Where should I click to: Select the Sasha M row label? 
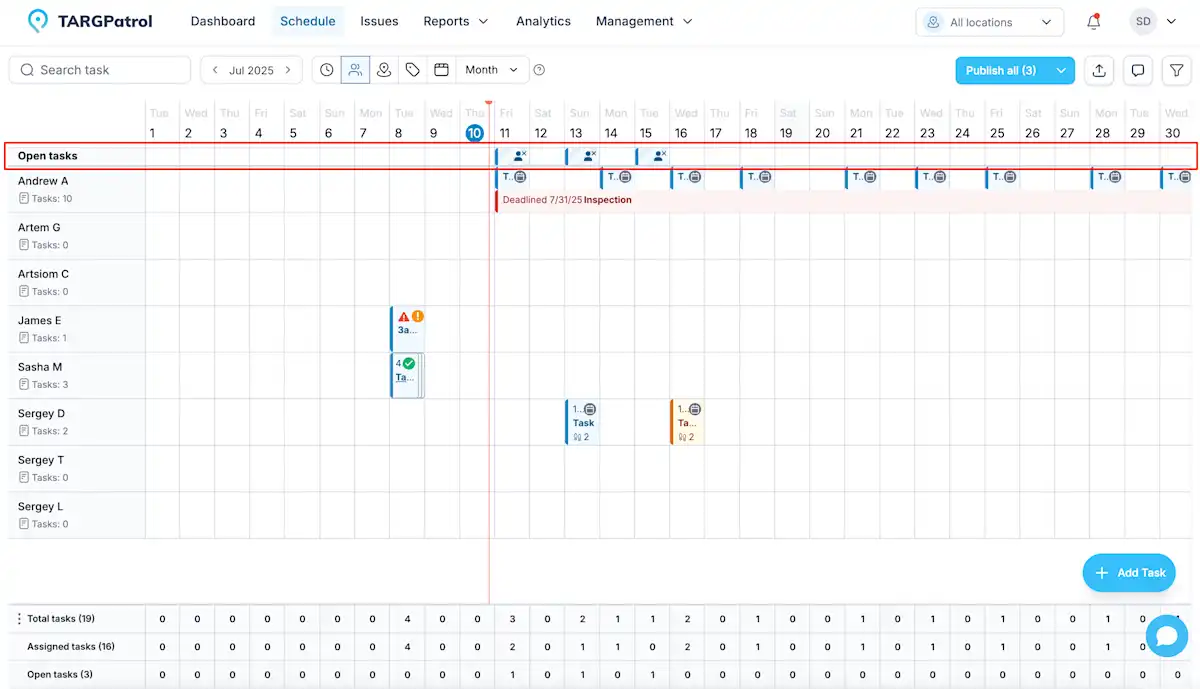40,367
